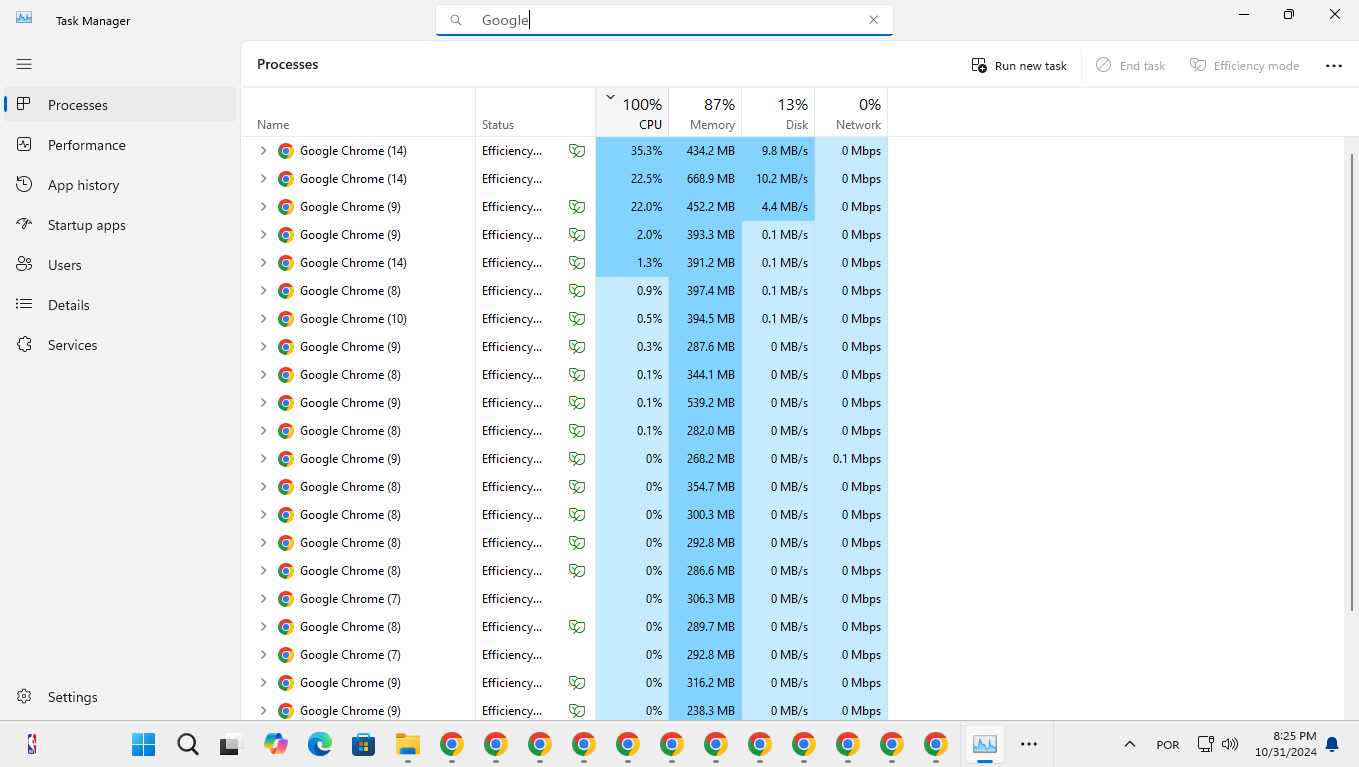Click the search field containing Google
1359x767 pixels.
tap(664, 20)
